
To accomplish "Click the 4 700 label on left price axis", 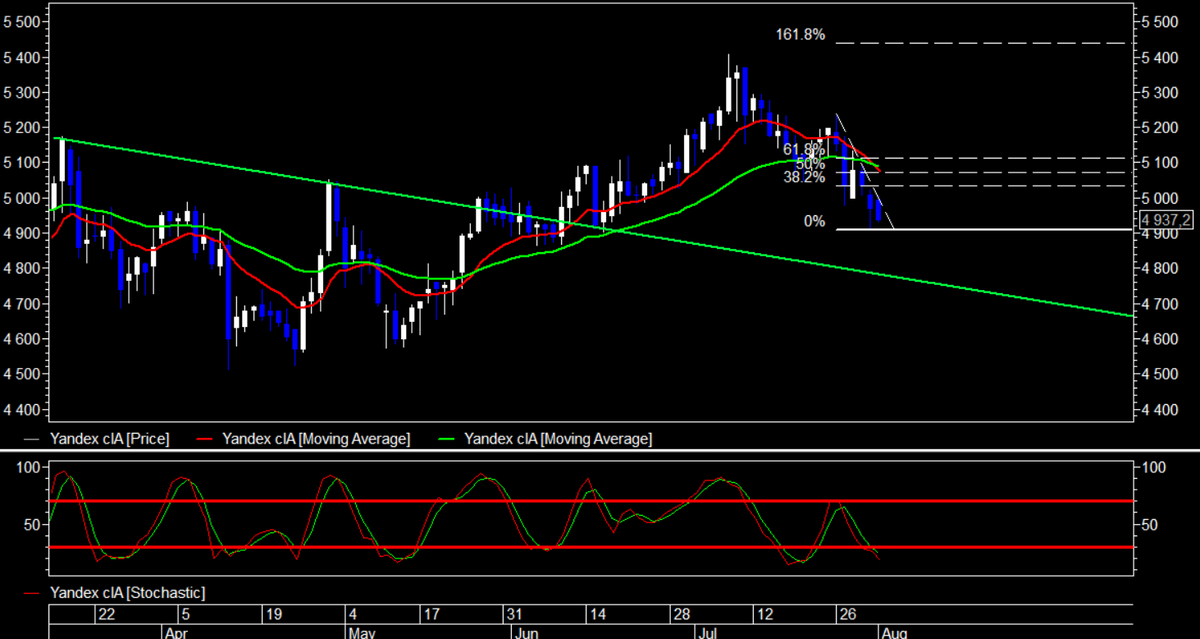I will [x=23, y=304].
